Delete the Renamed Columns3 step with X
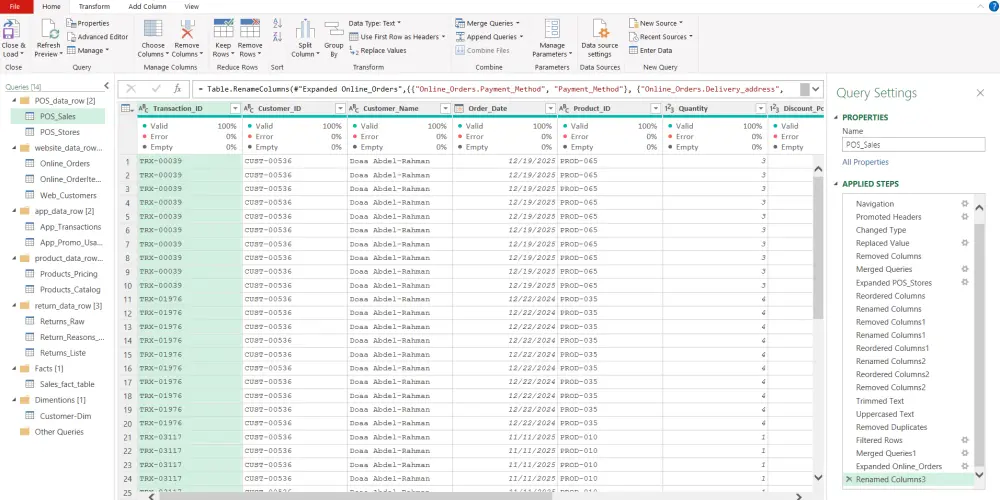 848,479
